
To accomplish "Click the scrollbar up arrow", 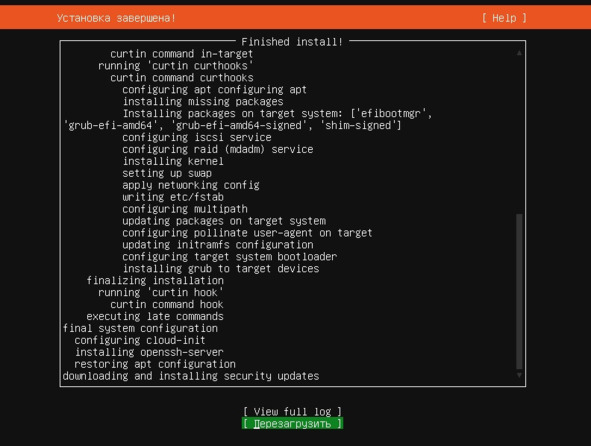I will point(519,53).
